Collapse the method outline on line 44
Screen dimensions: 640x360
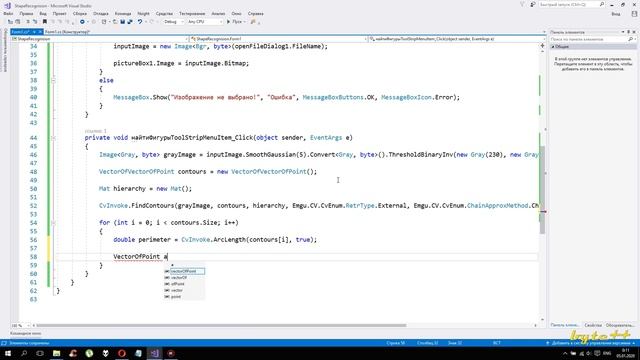point(53,138)
